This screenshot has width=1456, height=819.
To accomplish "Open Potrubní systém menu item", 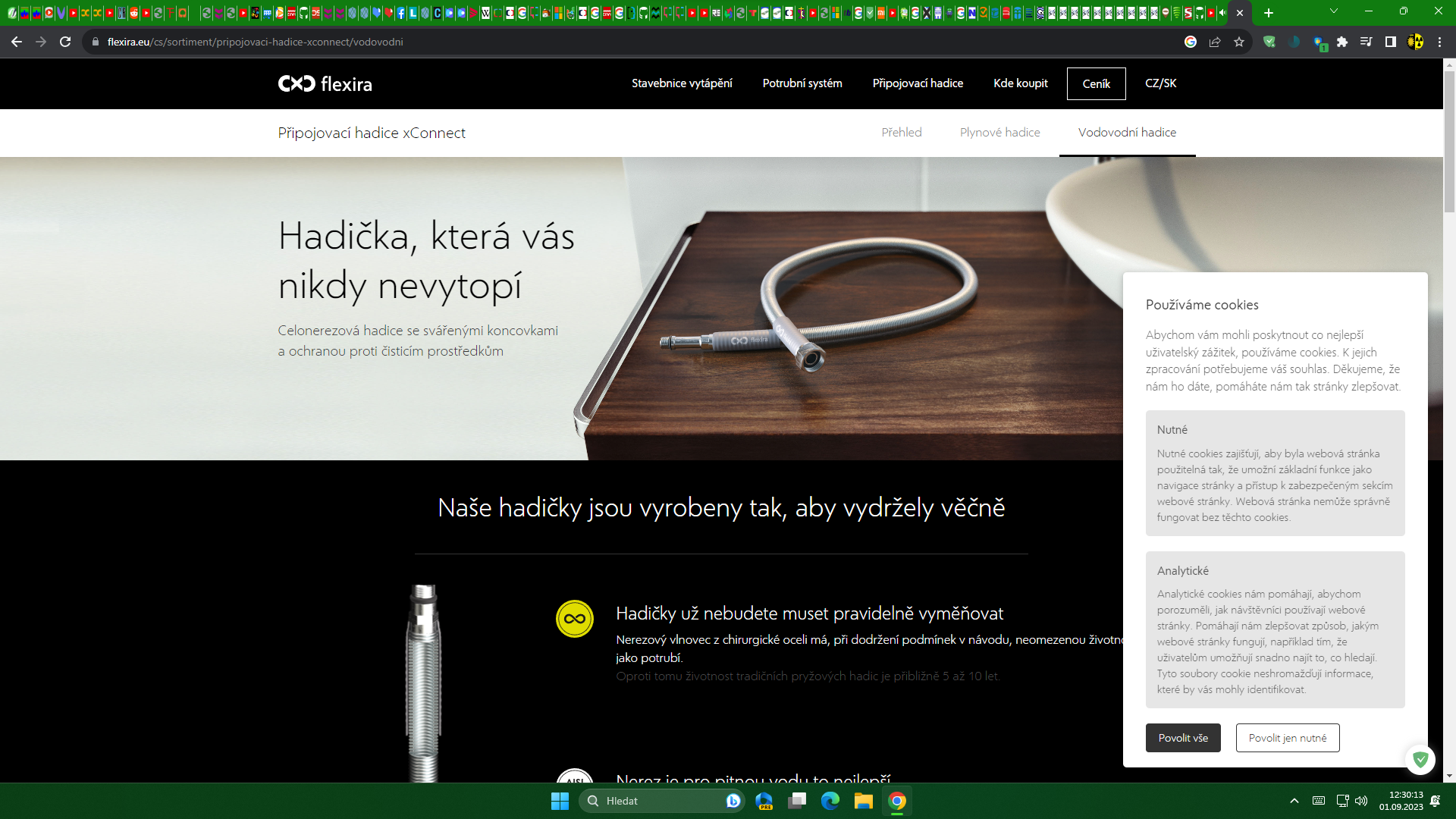I will pos(802,83).
